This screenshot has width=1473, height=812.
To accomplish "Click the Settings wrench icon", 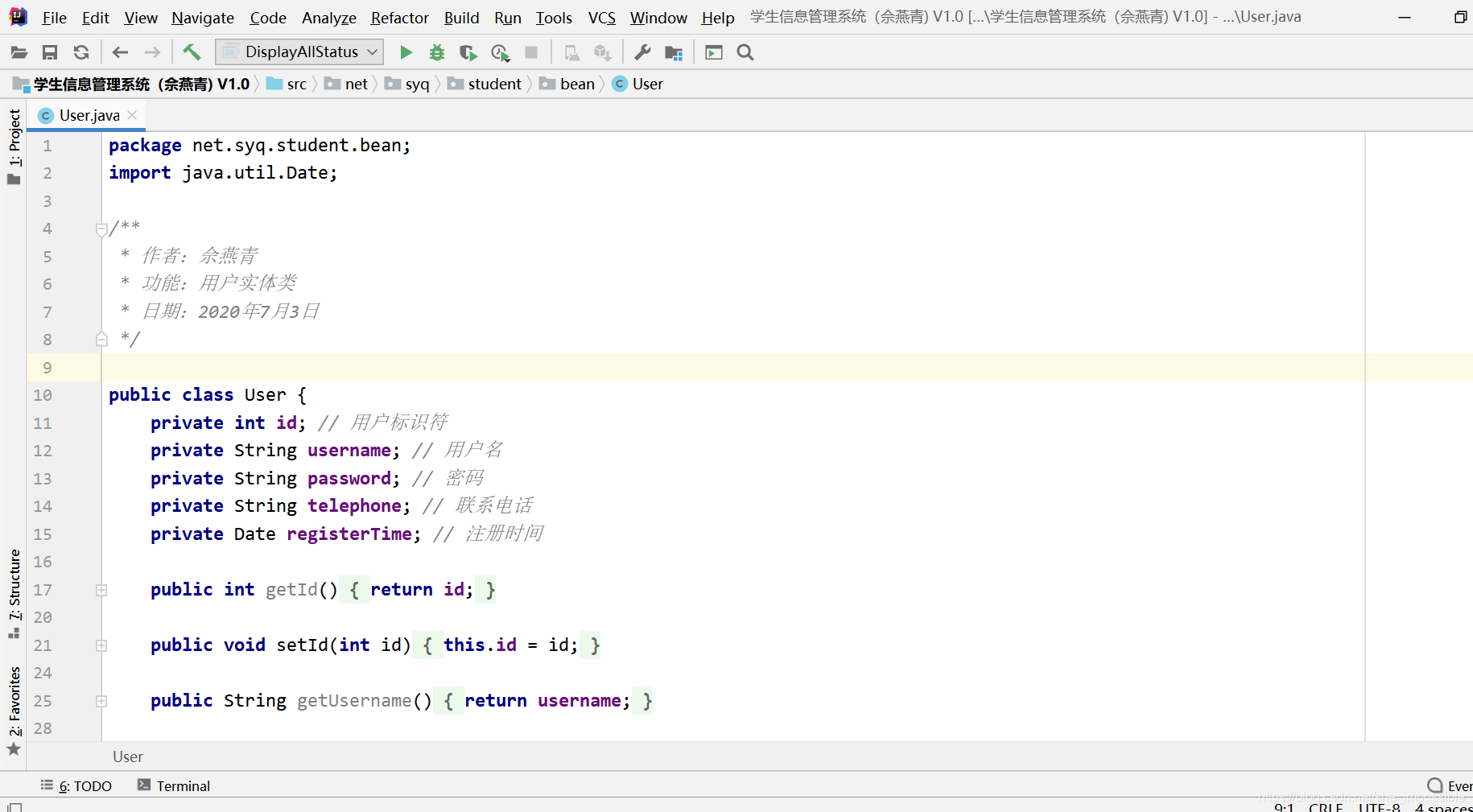I will click(642, 52).
